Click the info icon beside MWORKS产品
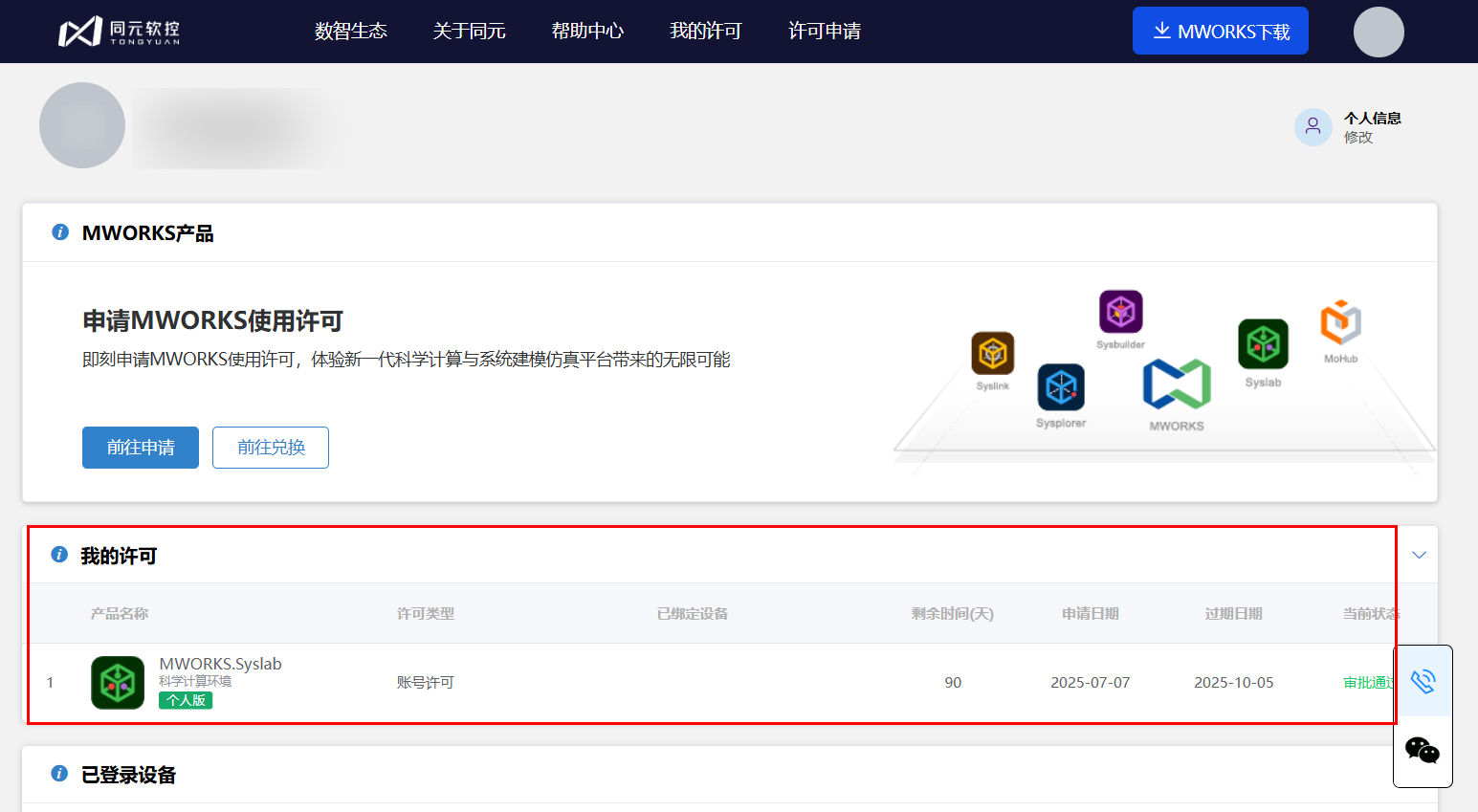 pyautogui.click(x=60, y=232)
